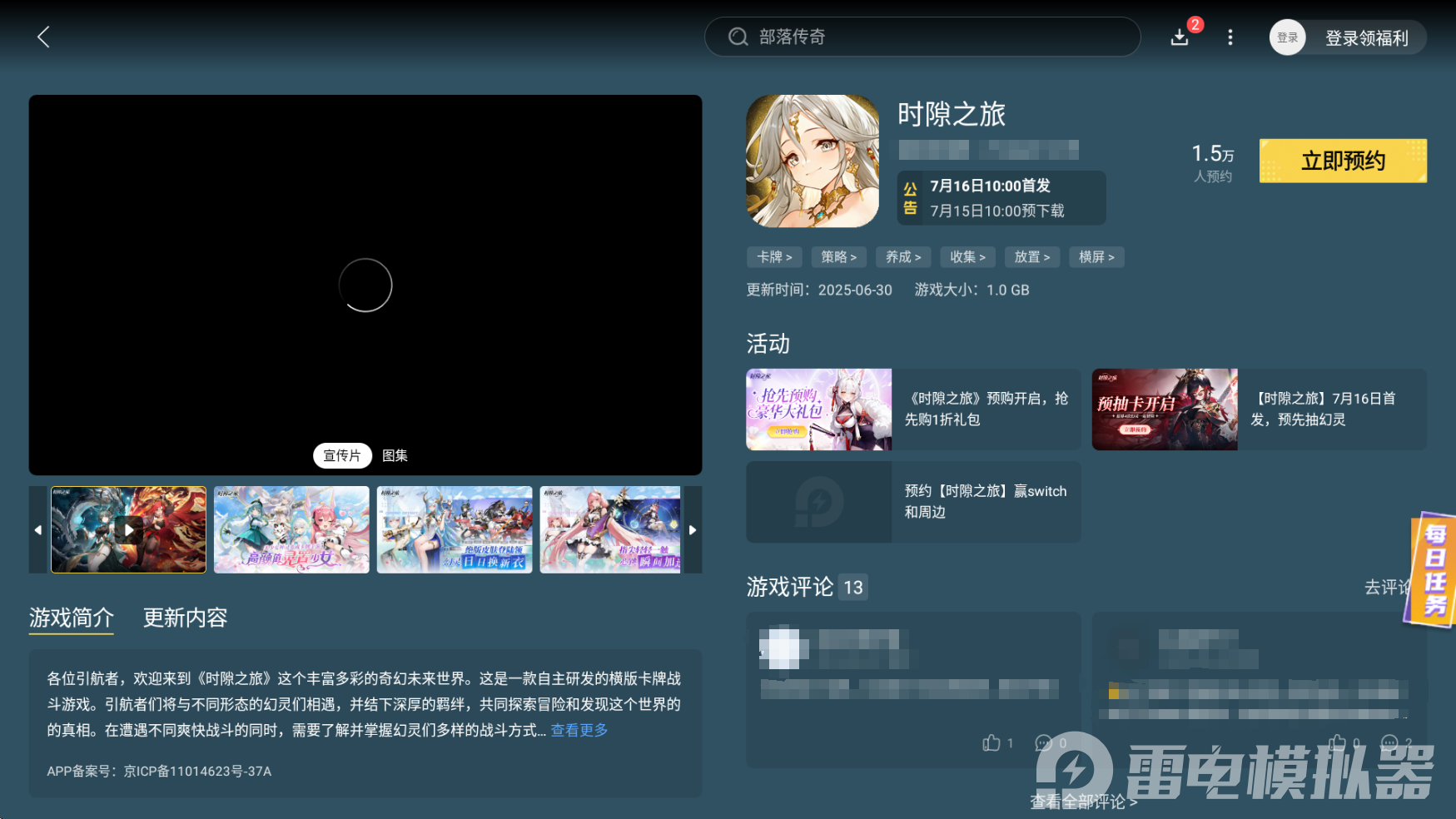Viewport: 1456px width, 819px height.
Task: View the 瞬间加 screenshot thumbnail
Action: (x=610, y=530)
